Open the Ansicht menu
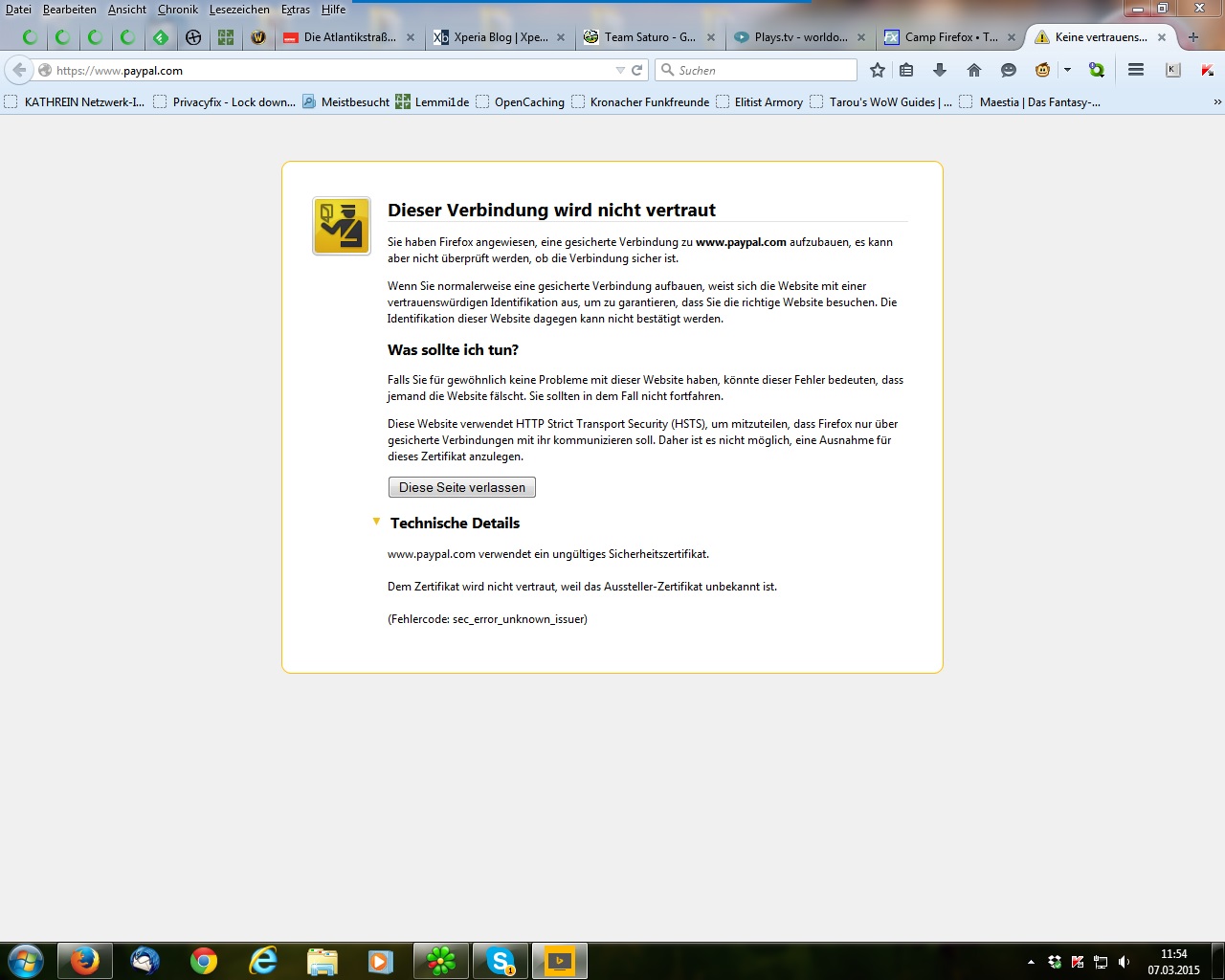This screenshot has width=1225, height=980. 127,10
